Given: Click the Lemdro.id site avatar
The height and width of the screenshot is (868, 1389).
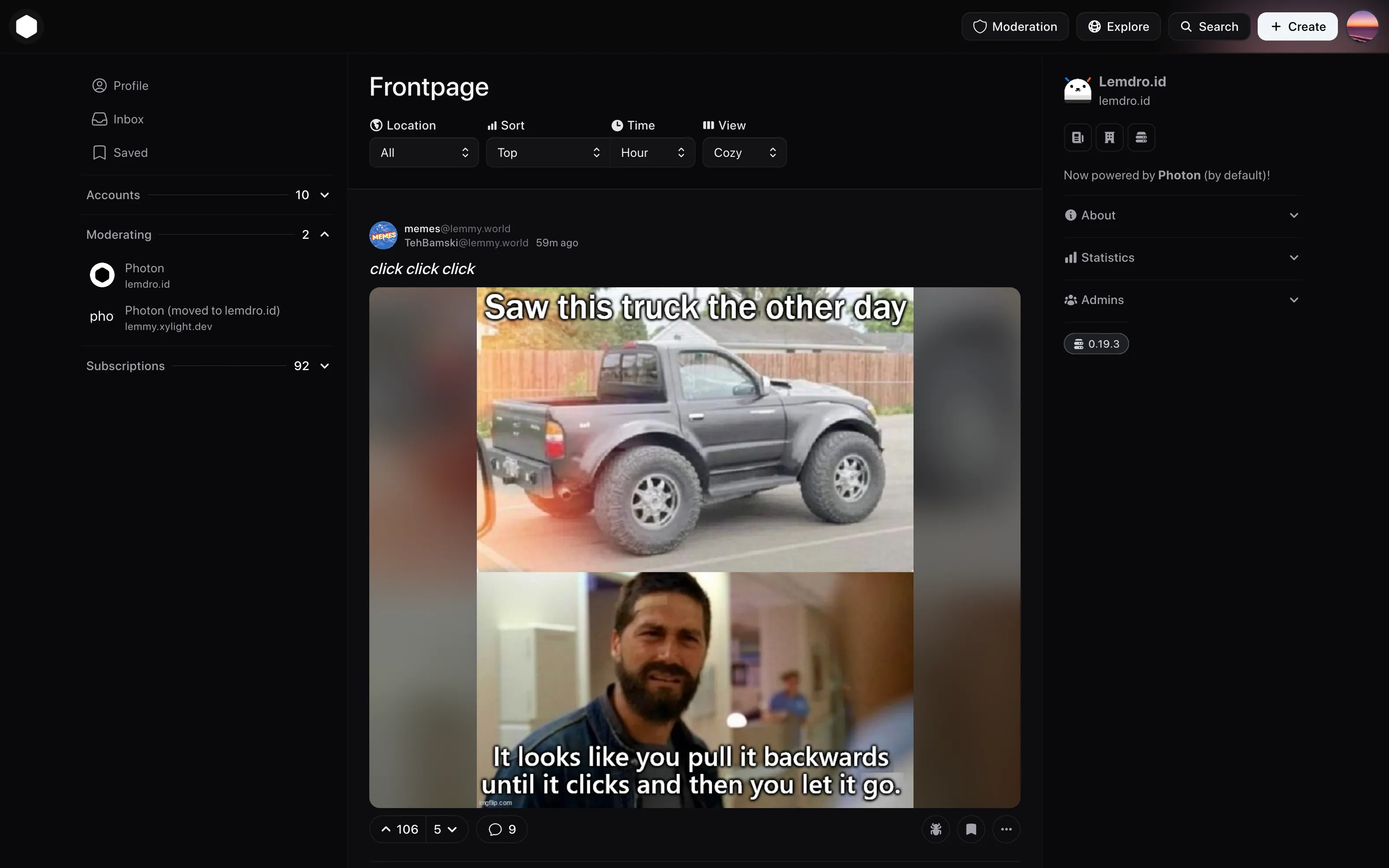Looking at the screenshot, I should [x=1077, y=90].
